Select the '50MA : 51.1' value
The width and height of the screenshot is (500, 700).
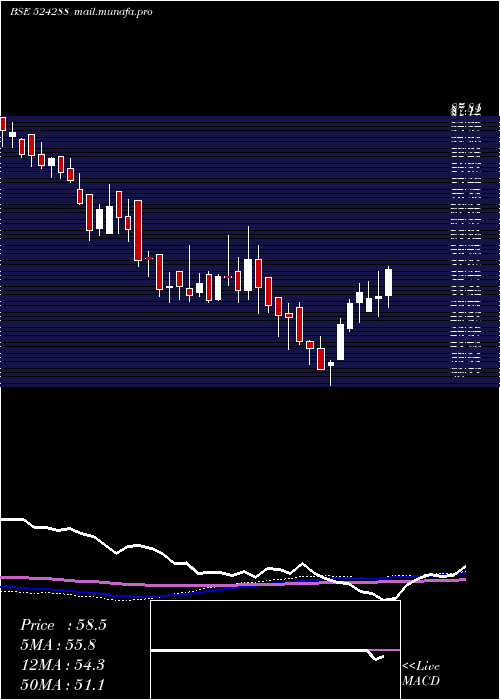(62, 685)
